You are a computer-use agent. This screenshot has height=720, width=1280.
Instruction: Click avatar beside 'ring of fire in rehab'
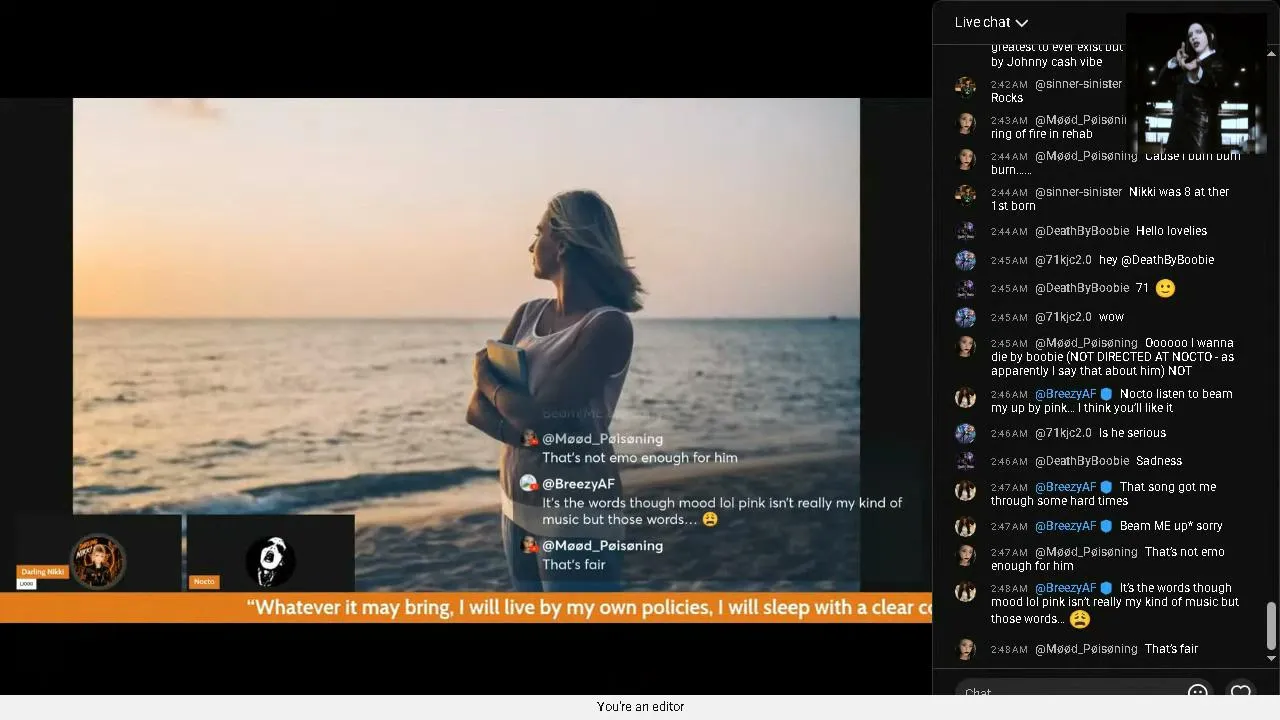[x=965, y=123]
